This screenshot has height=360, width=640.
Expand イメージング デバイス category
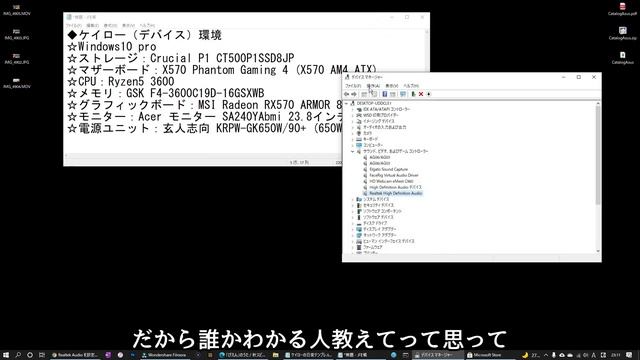[x=353, y=121]
